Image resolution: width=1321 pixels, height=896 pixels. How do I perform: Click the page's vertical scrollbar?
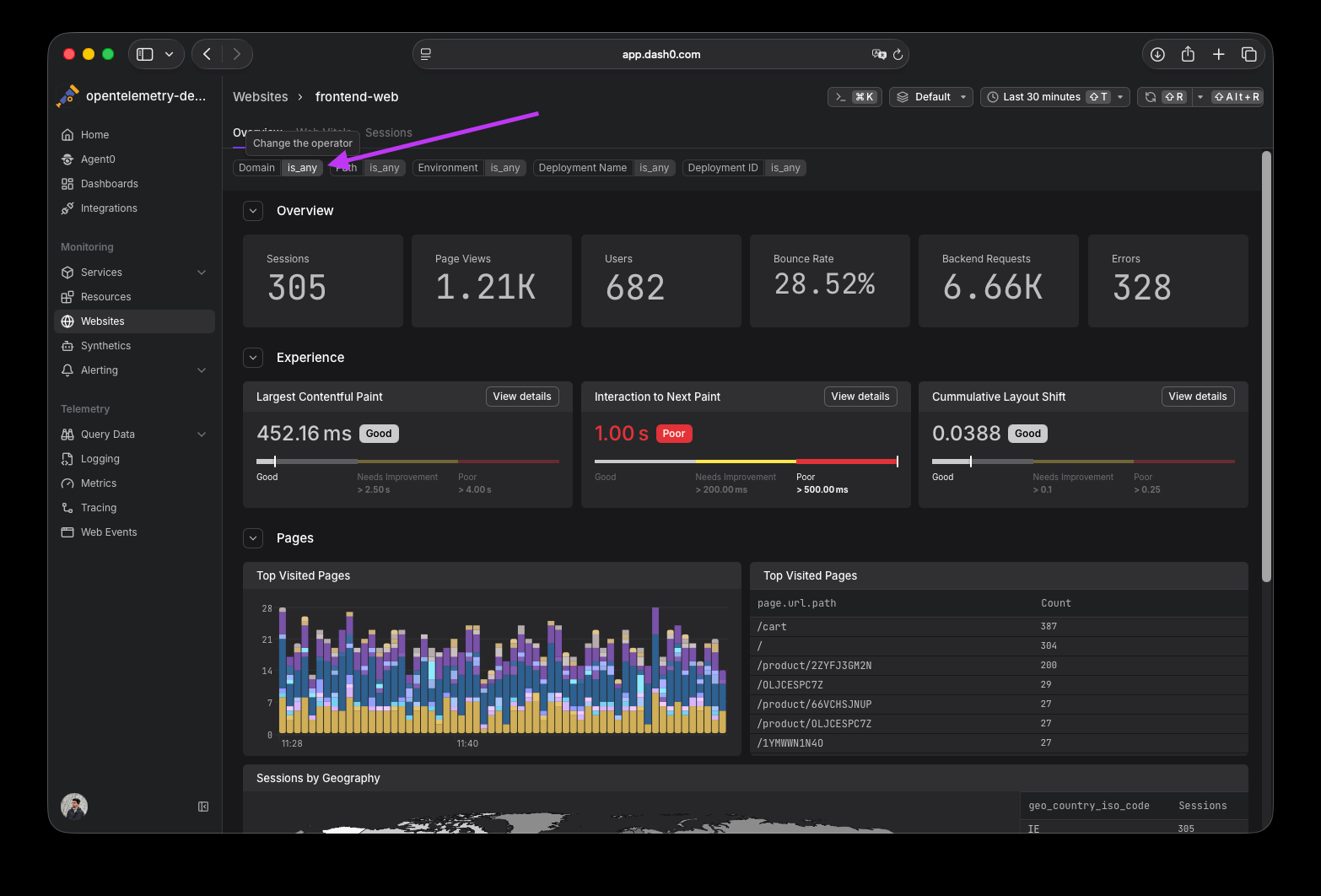(1266, 366)
